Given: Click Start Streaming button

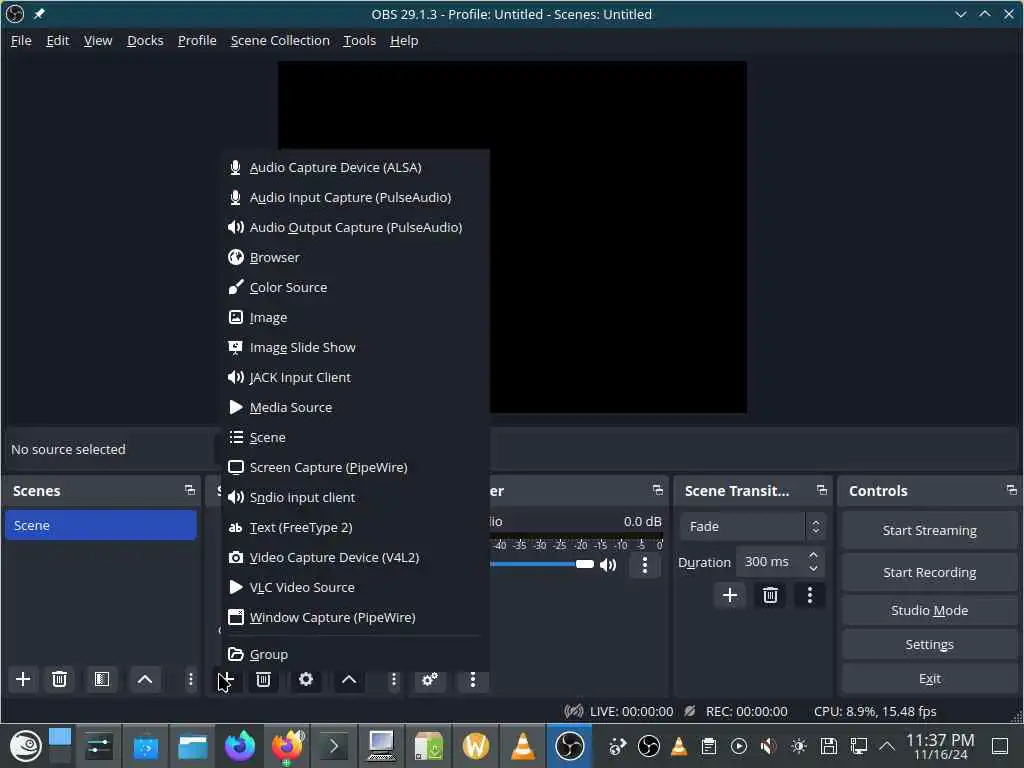Looking at the screenshot, I should pyautogui.click(x=929, y=530).
